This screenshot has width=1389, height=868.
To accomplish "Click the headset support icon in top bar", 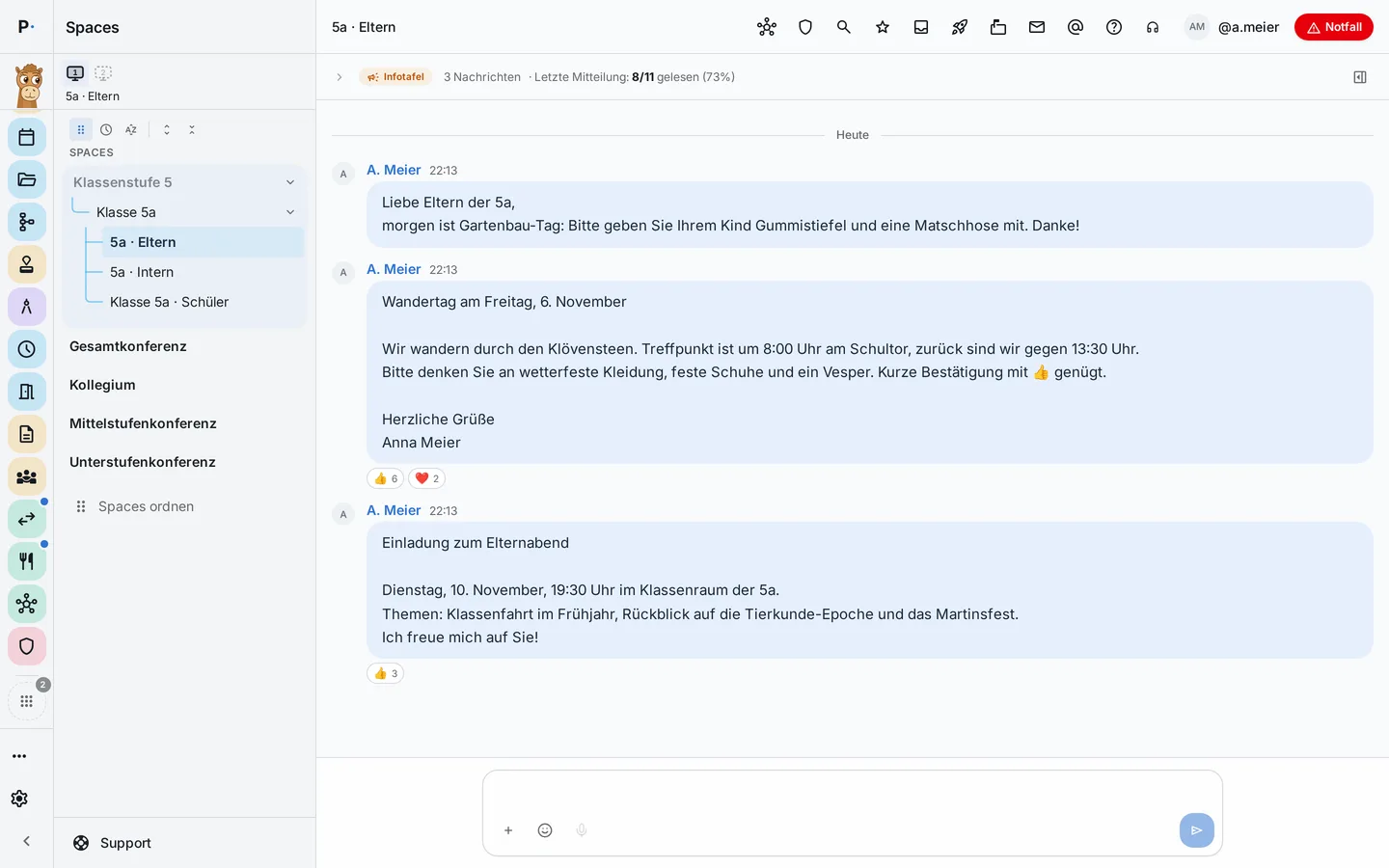I will (1153, 27).
